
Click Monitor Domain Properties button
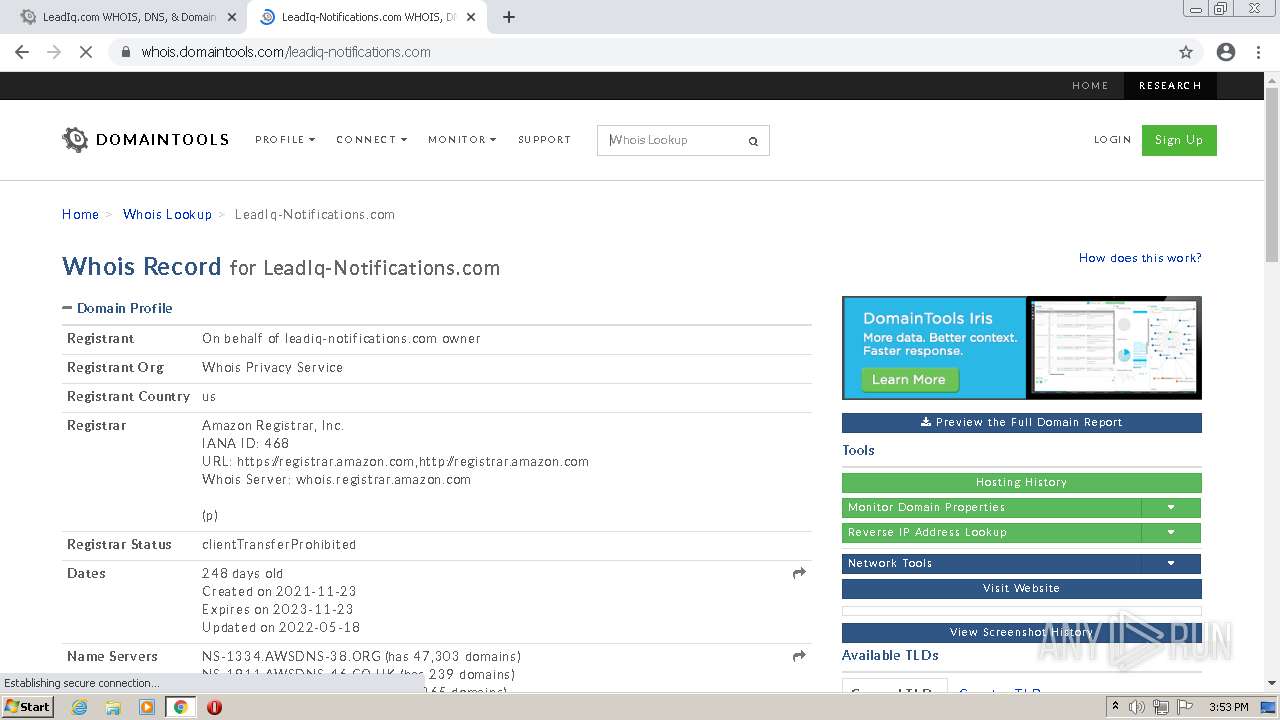992,507
